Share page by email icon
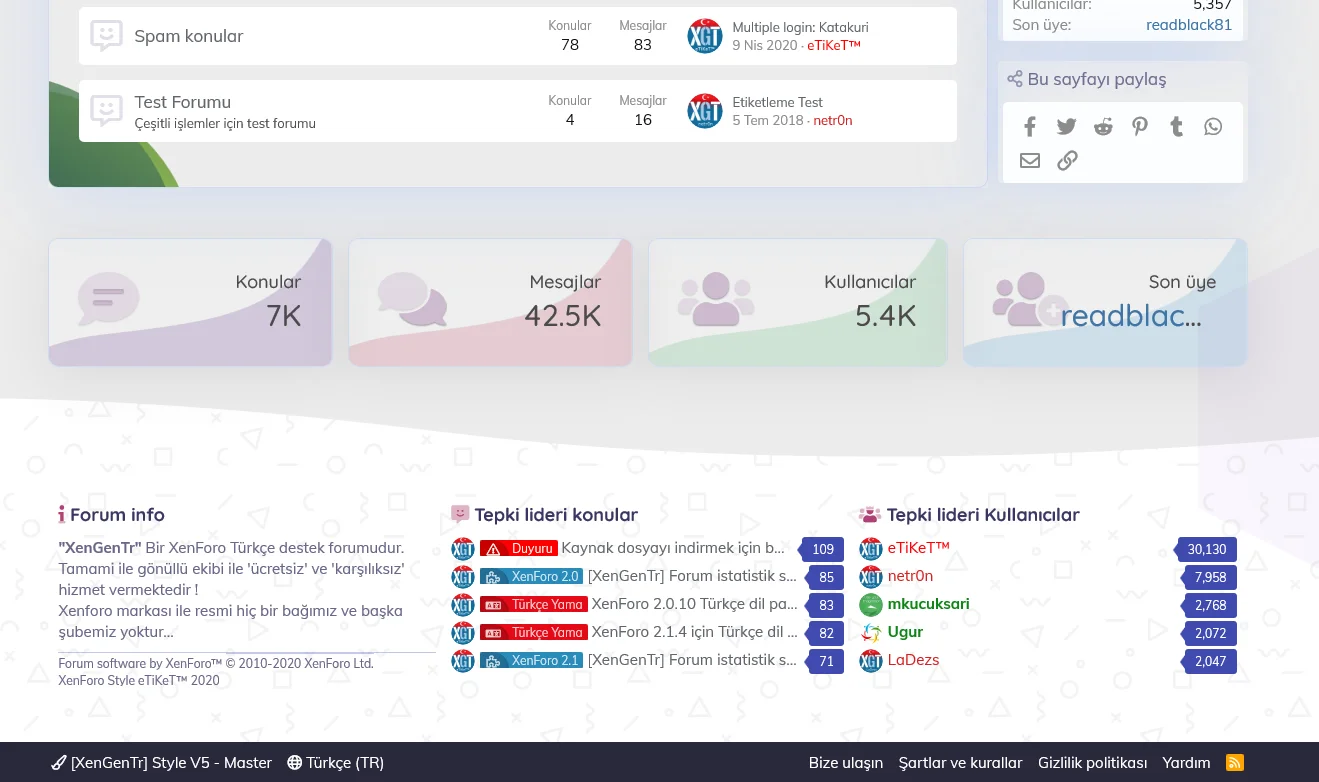The image size is (1319, 782). coord(1030,161)
